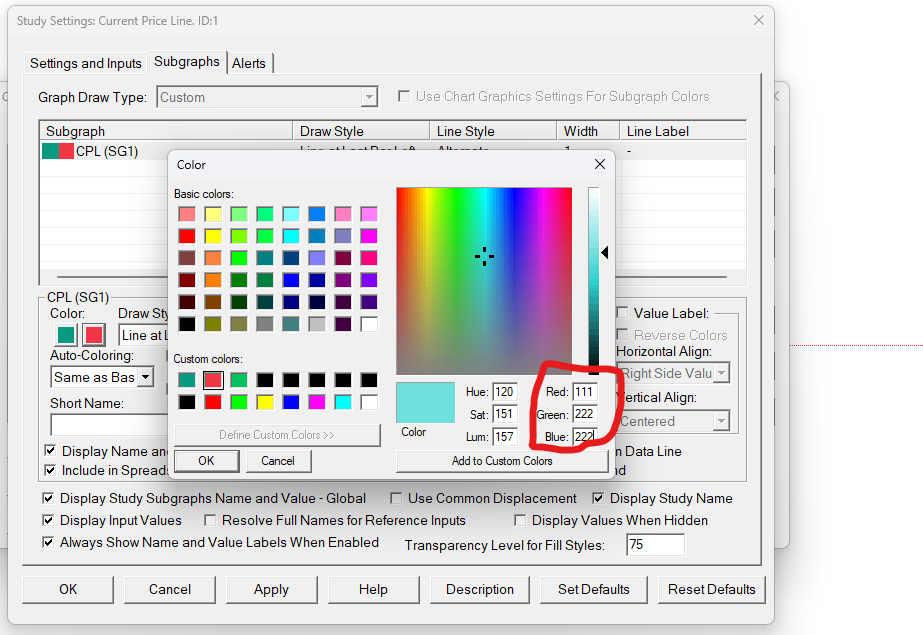The width and height of the screenshot is (923, 635).
Task: Pick the pure blue basic color in the fourth row
Action: 291,280
